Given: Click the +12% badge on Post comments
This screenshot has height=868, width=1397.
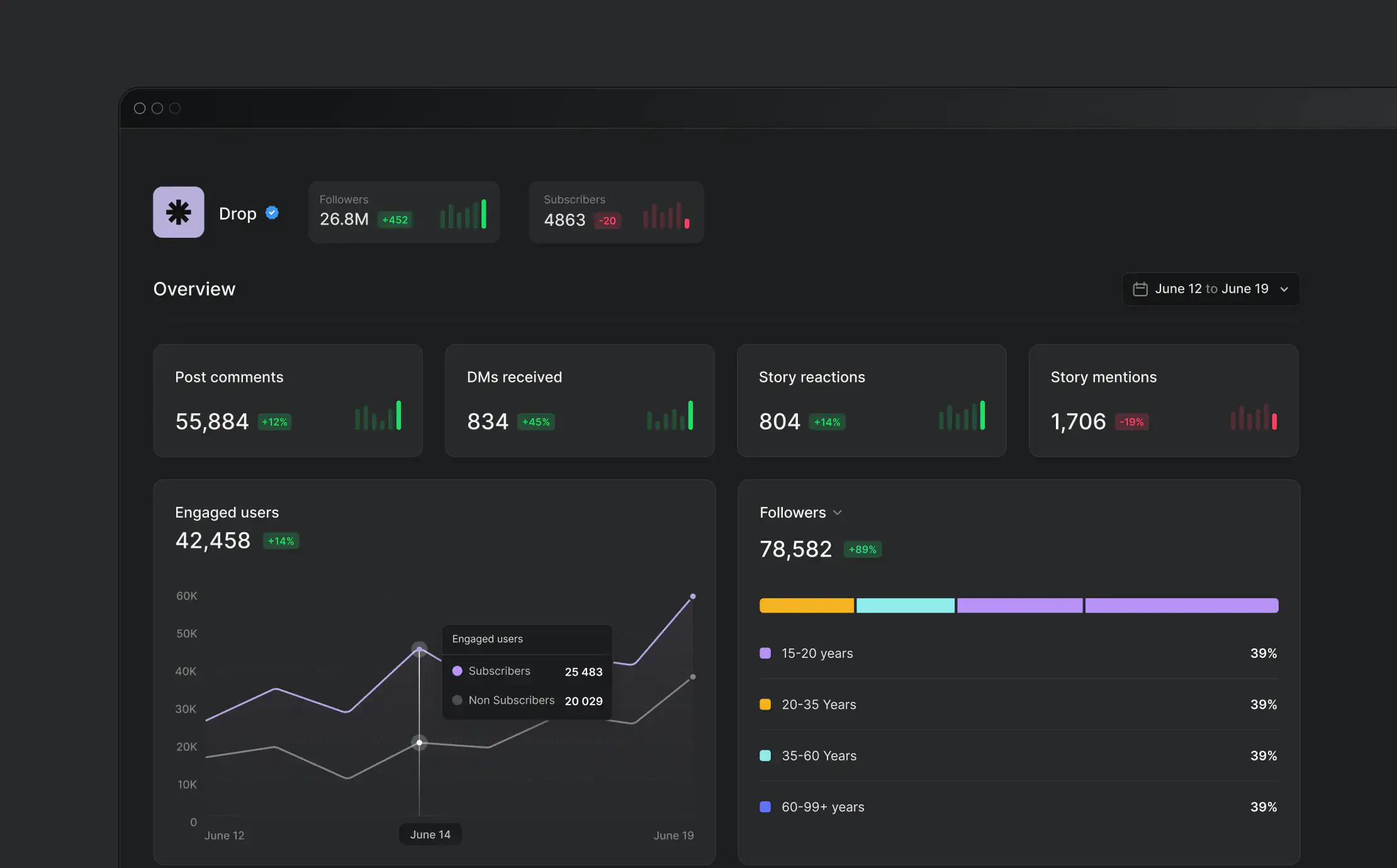Looking at the screenshot, I should click(x=274, y=422).
